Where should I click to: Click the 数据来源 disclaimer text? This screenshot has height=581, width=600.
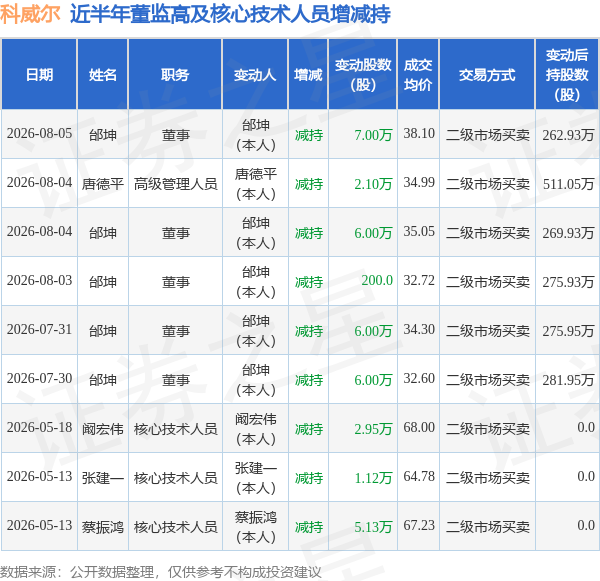pos(161,572)
